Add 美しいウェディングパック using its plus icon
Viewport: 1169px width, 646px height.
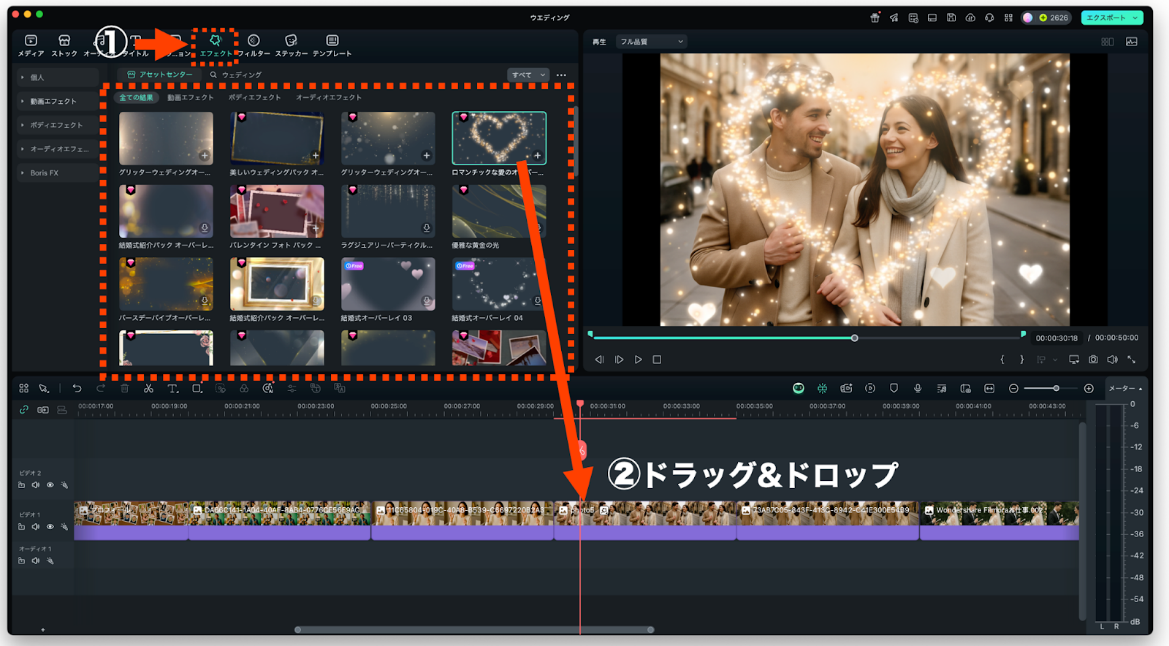point(315,155)
